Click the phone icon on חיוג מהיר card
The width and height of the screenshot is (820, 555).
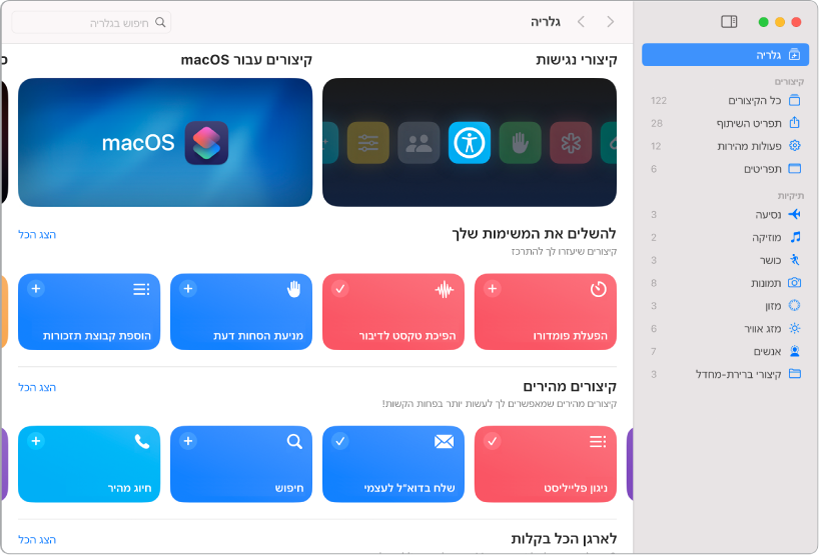[x=142, y=441]
